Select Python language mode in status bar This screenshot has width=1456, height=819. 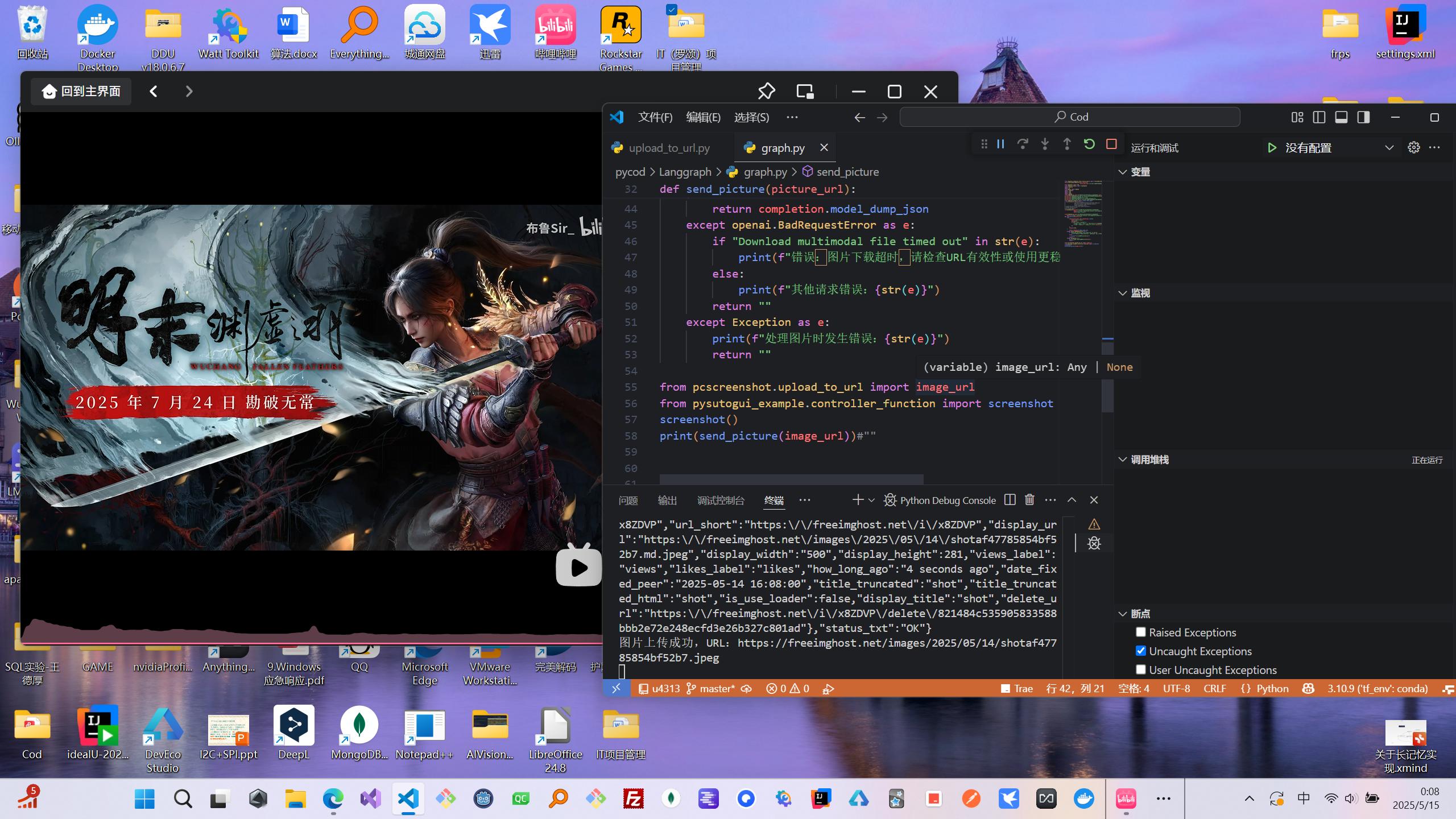tap(1272, 689)
